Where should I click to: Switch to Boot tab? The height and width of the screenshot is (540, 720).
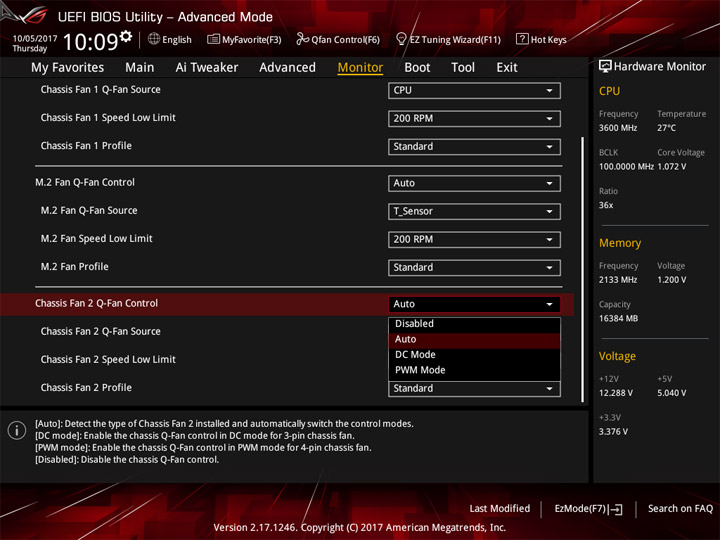coord(417,68)
